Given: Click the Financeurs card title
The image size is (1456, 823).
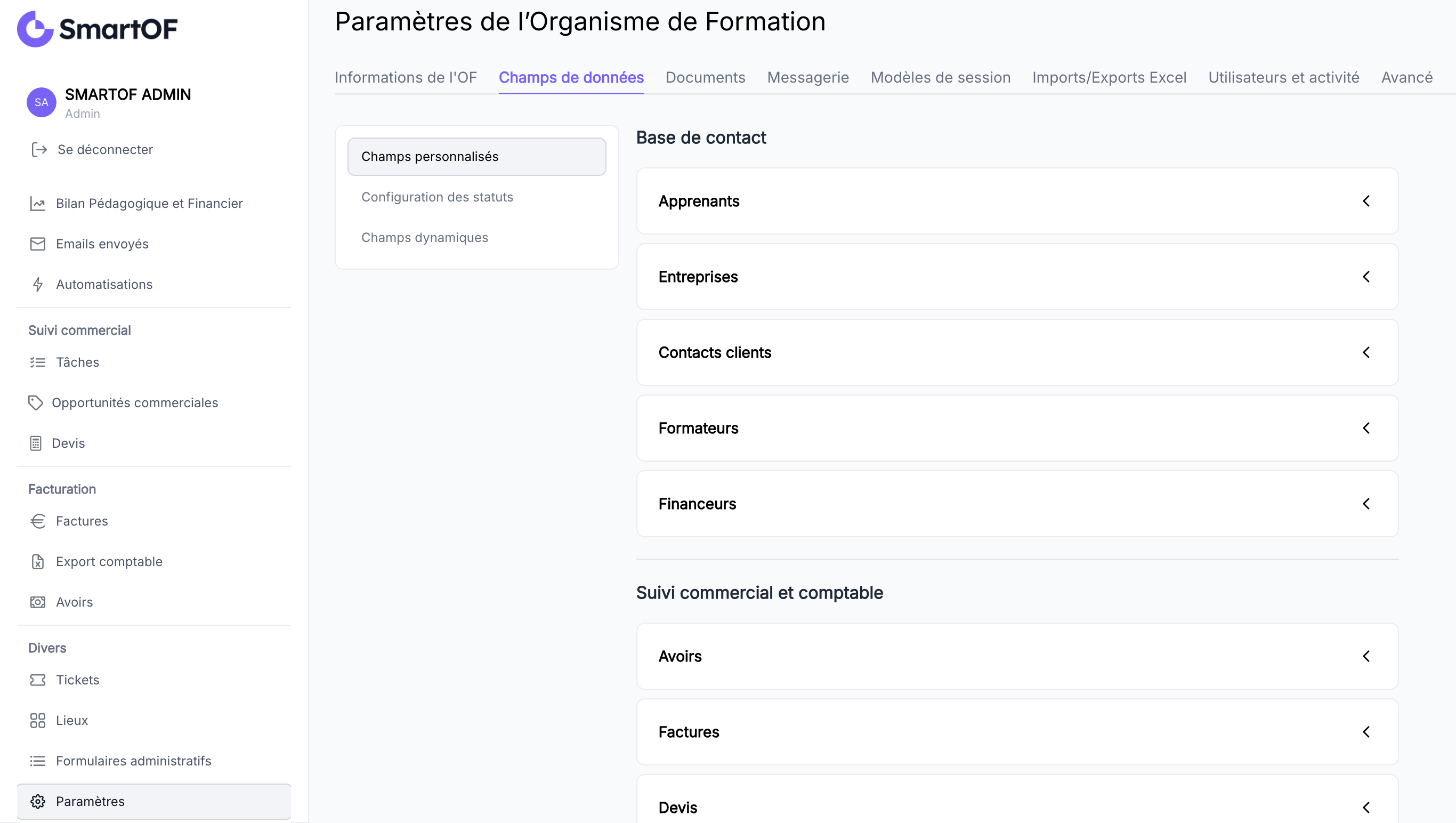Looking at the screenshot, I should coord(697,504).
